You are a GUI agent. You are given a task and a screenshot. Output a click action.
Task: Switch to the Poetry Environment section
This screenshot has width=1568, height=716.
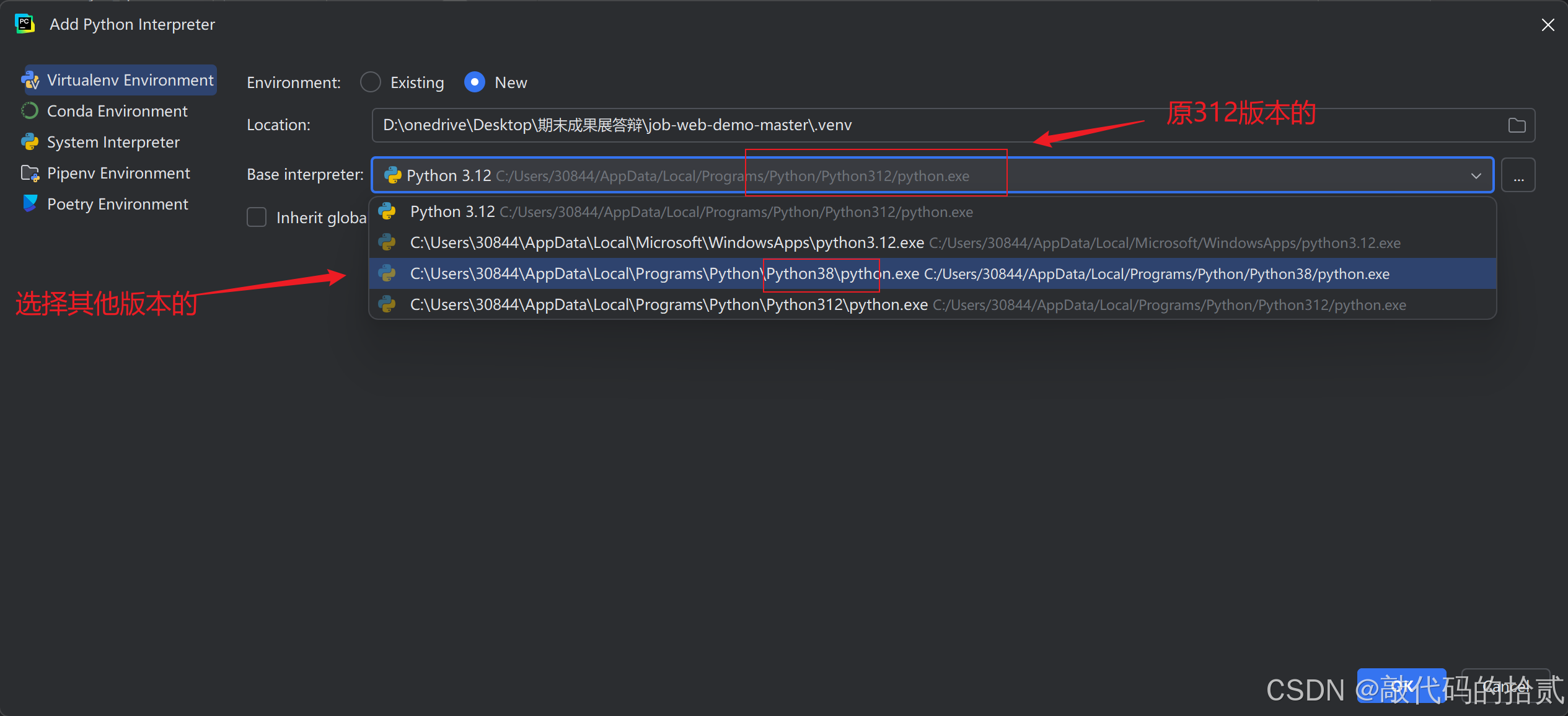(x=117, y=204)
